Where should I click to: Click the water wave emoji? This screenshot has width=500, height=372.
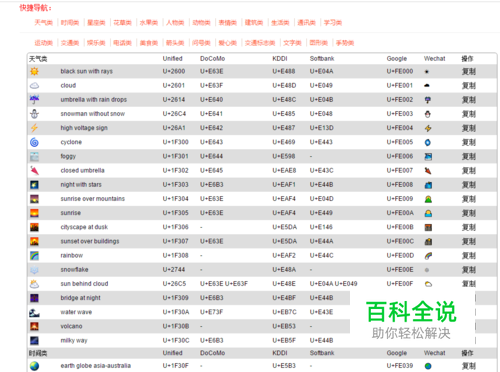point(34,312)
